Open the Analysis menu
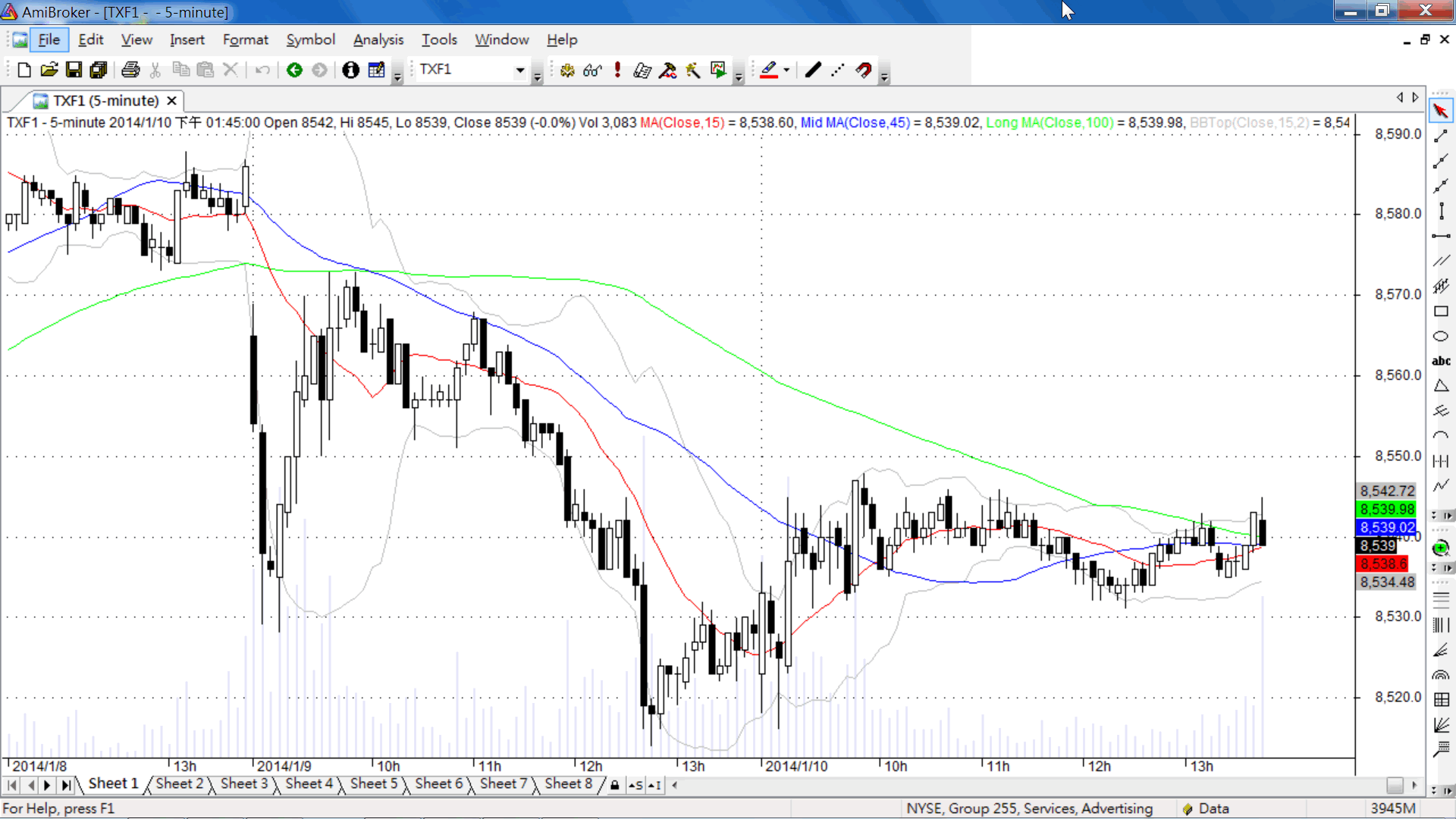 [x=378, y=39]
